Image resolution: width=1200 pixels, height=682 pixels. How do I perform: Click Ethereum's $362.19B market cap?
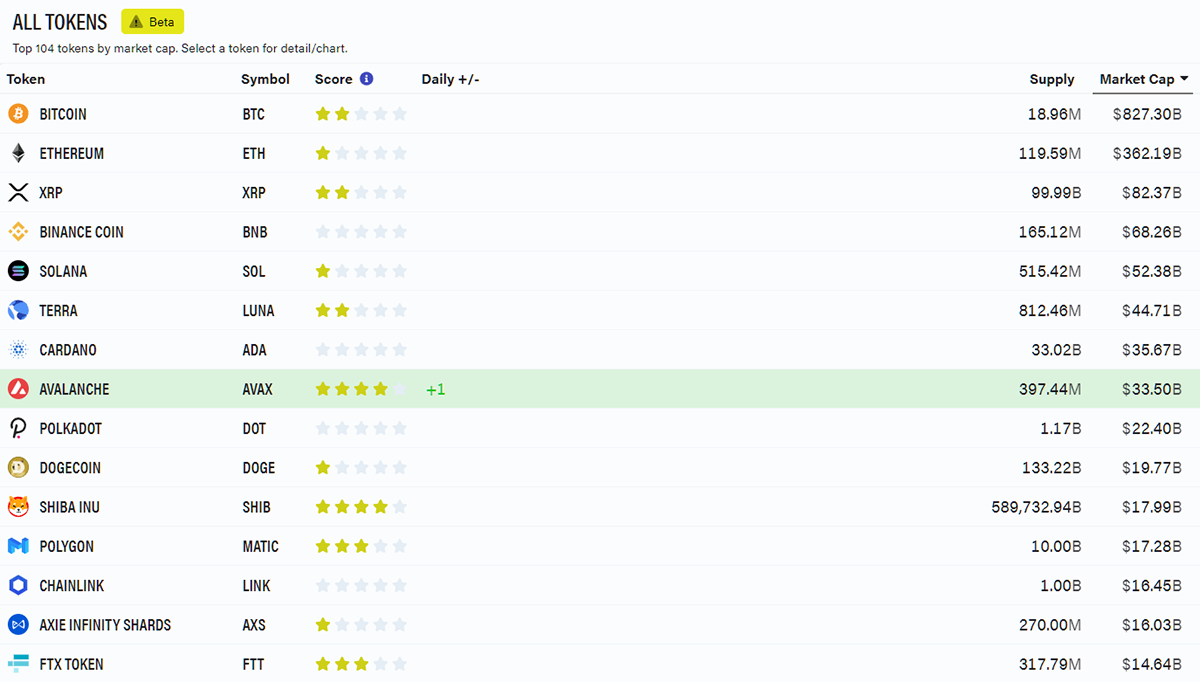1147,153
